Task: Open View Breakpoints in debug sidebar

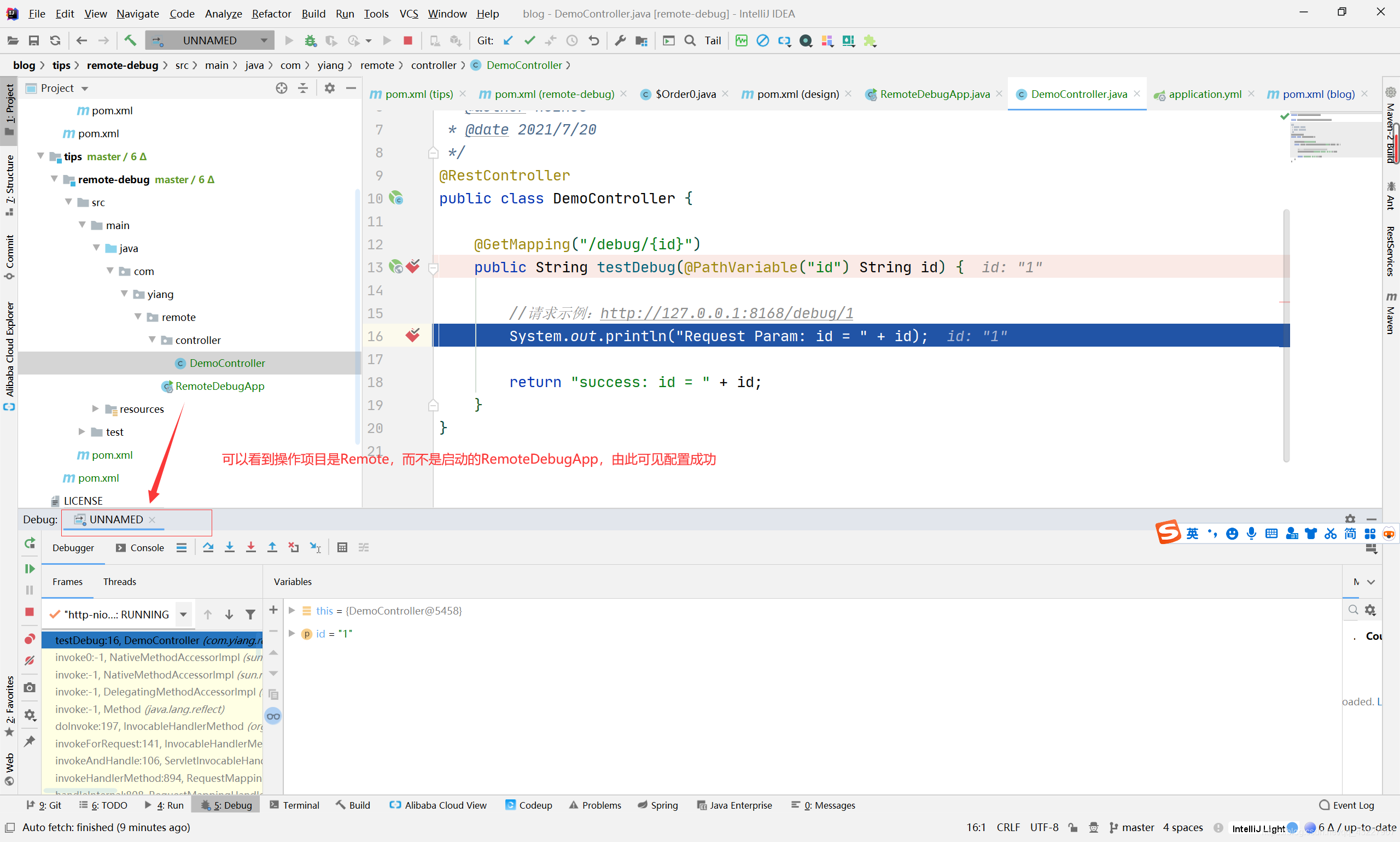Action: click(30, 639)
